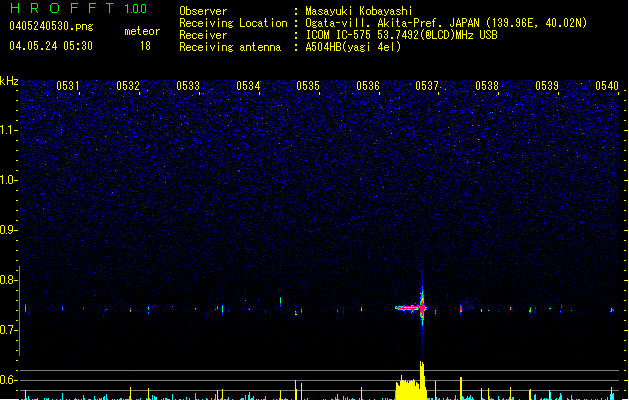Click the HROFFT 1.0.0 title text
The height and width of the screenshot is (400, 629).
pyautogui.click(x=79, y=8)
